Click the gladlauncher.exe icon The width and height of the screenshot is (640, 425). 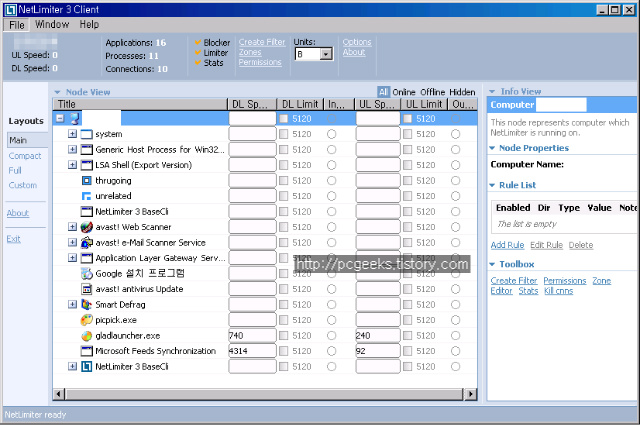[87, 336]
